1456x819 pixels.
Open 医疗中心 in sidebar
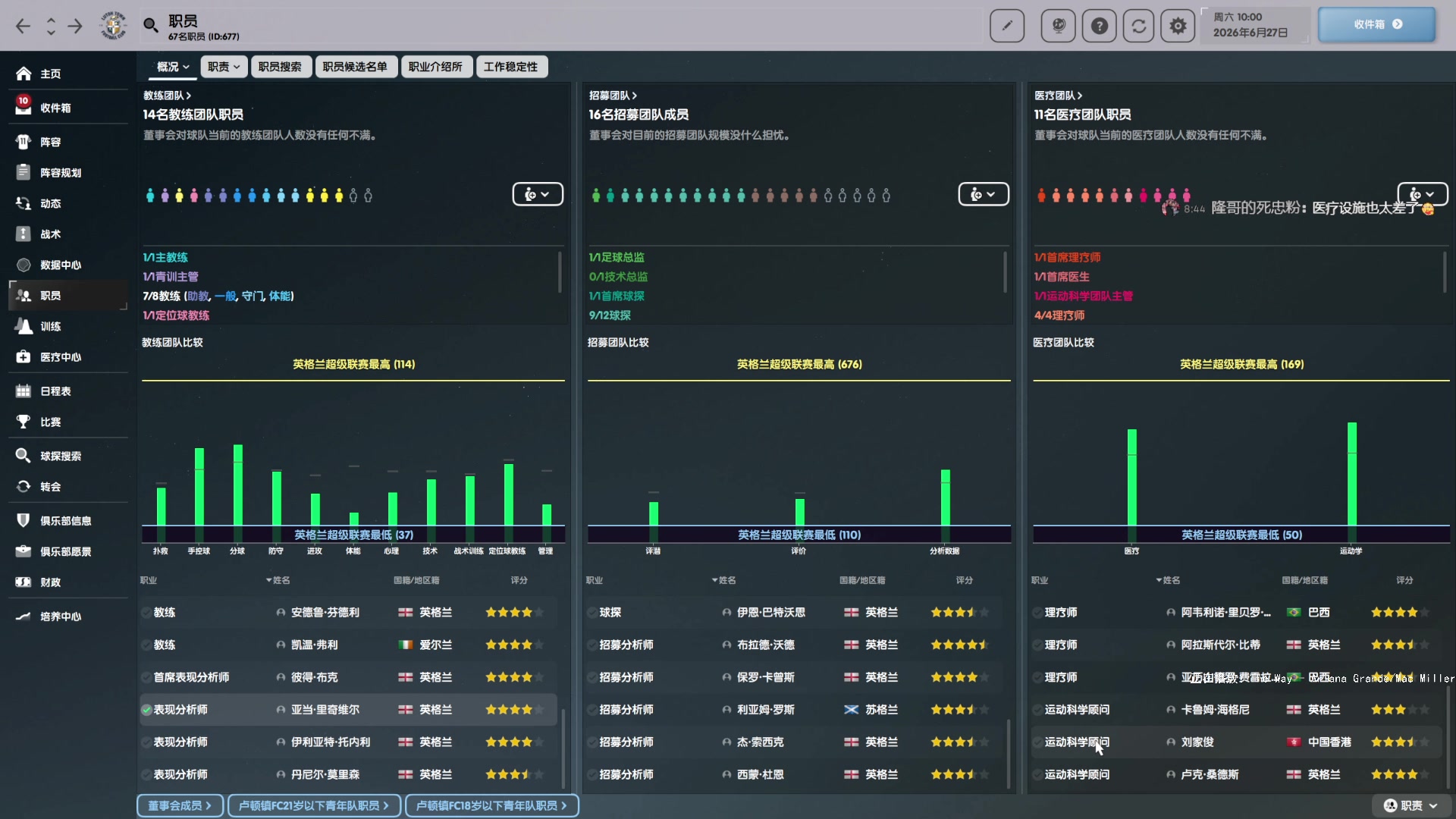pyautogui.click(x=68, y=357)
